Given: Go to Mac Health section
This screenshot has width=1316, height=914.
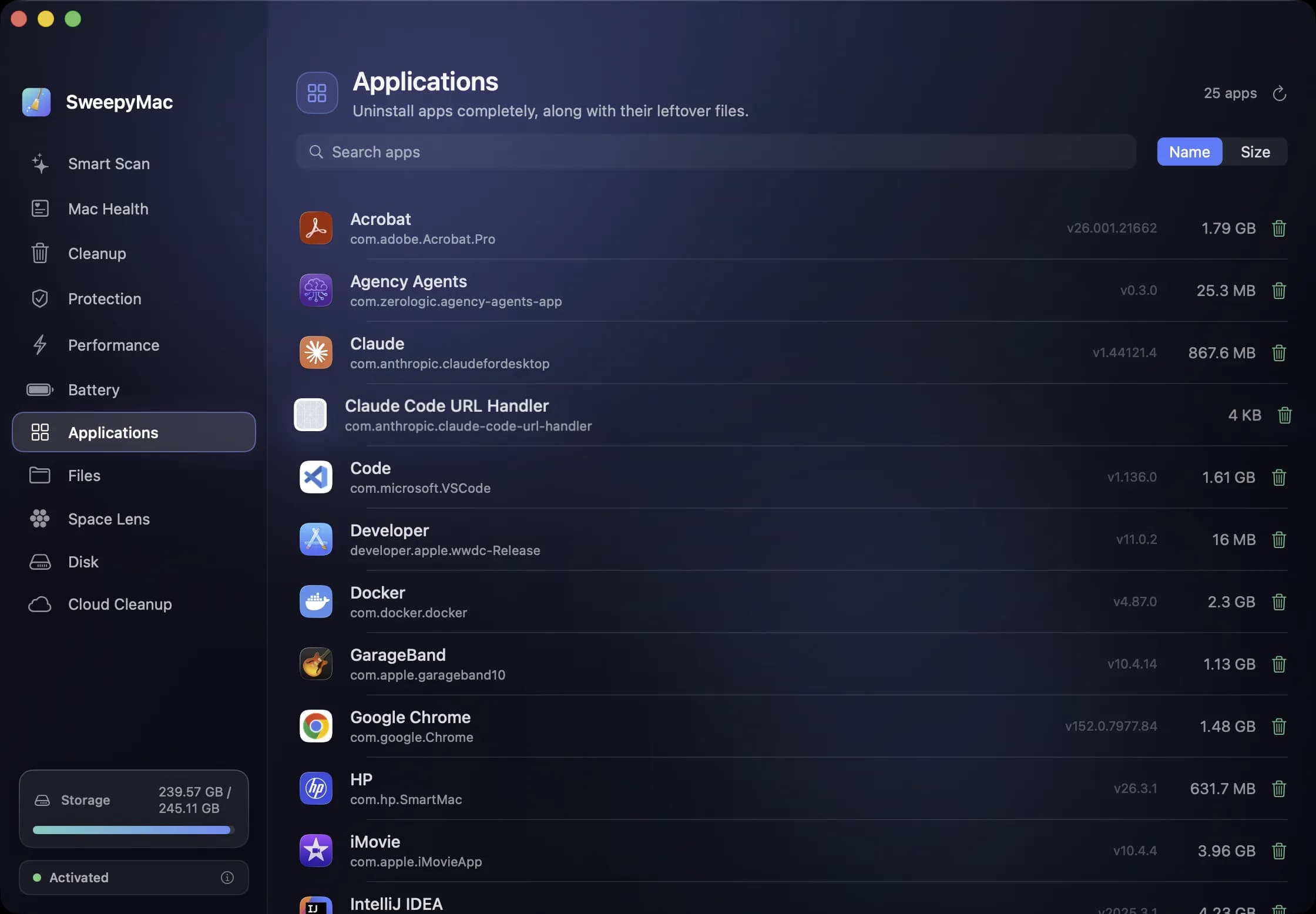Looking at the screenshot, I should (x=134, y=209).
